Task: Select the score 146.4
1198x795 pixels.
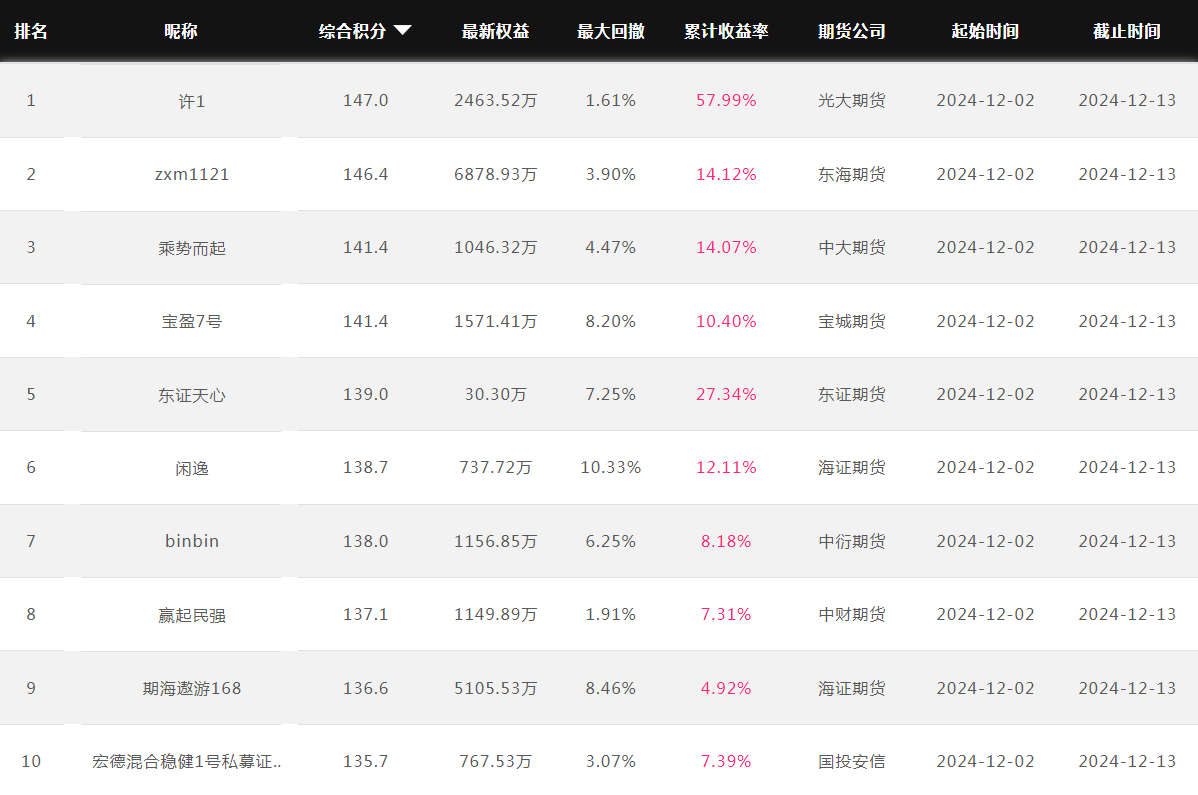Action: (x=365, y=174)
